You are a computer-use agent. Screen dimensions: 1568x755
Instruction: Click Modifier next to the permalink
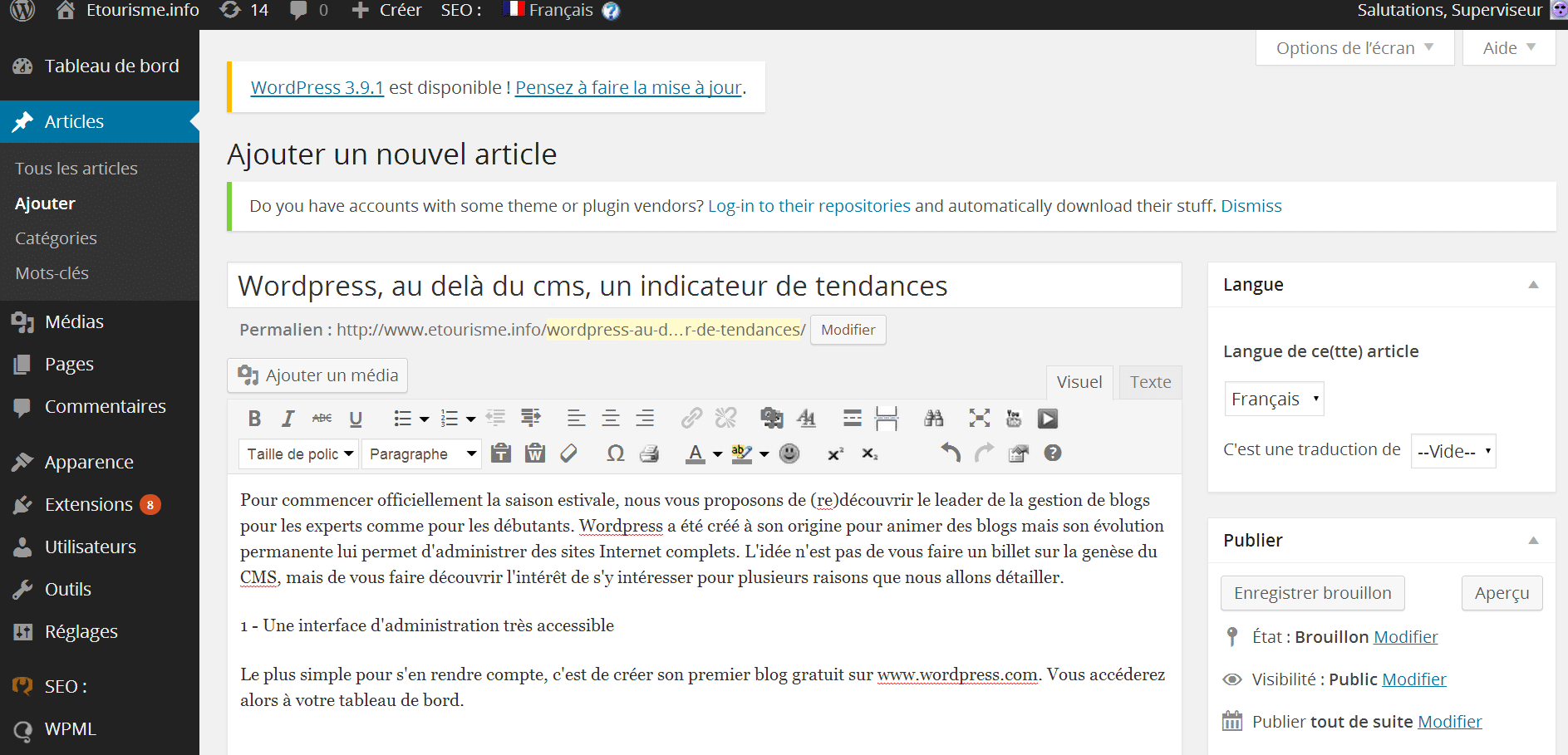pyautogui.click(x=848, y=330)
